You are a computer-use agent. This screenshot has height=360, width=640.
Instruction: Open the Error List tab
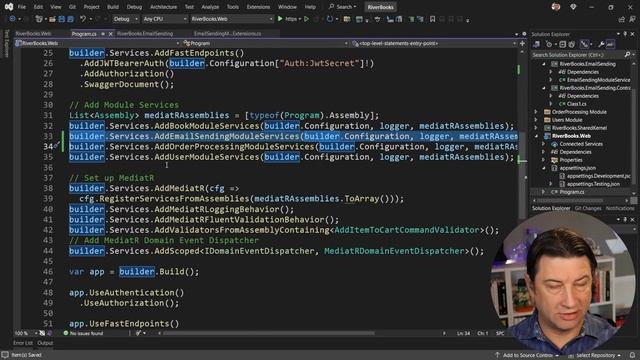tap(23, 343)
